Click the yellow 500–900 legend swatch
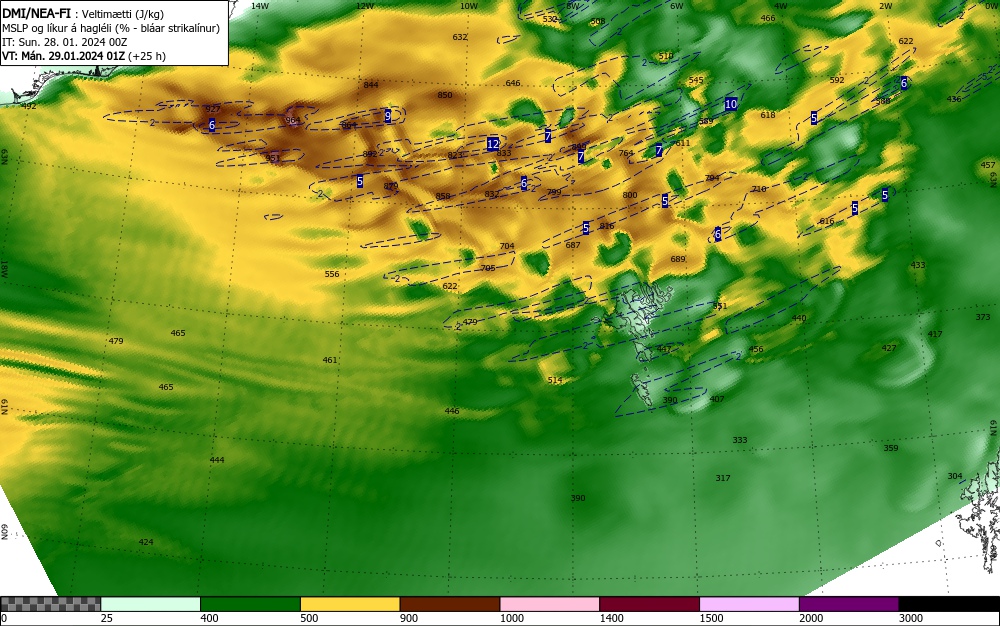The height and width of the screenshot is (626, 1000). tap(350, 604)
